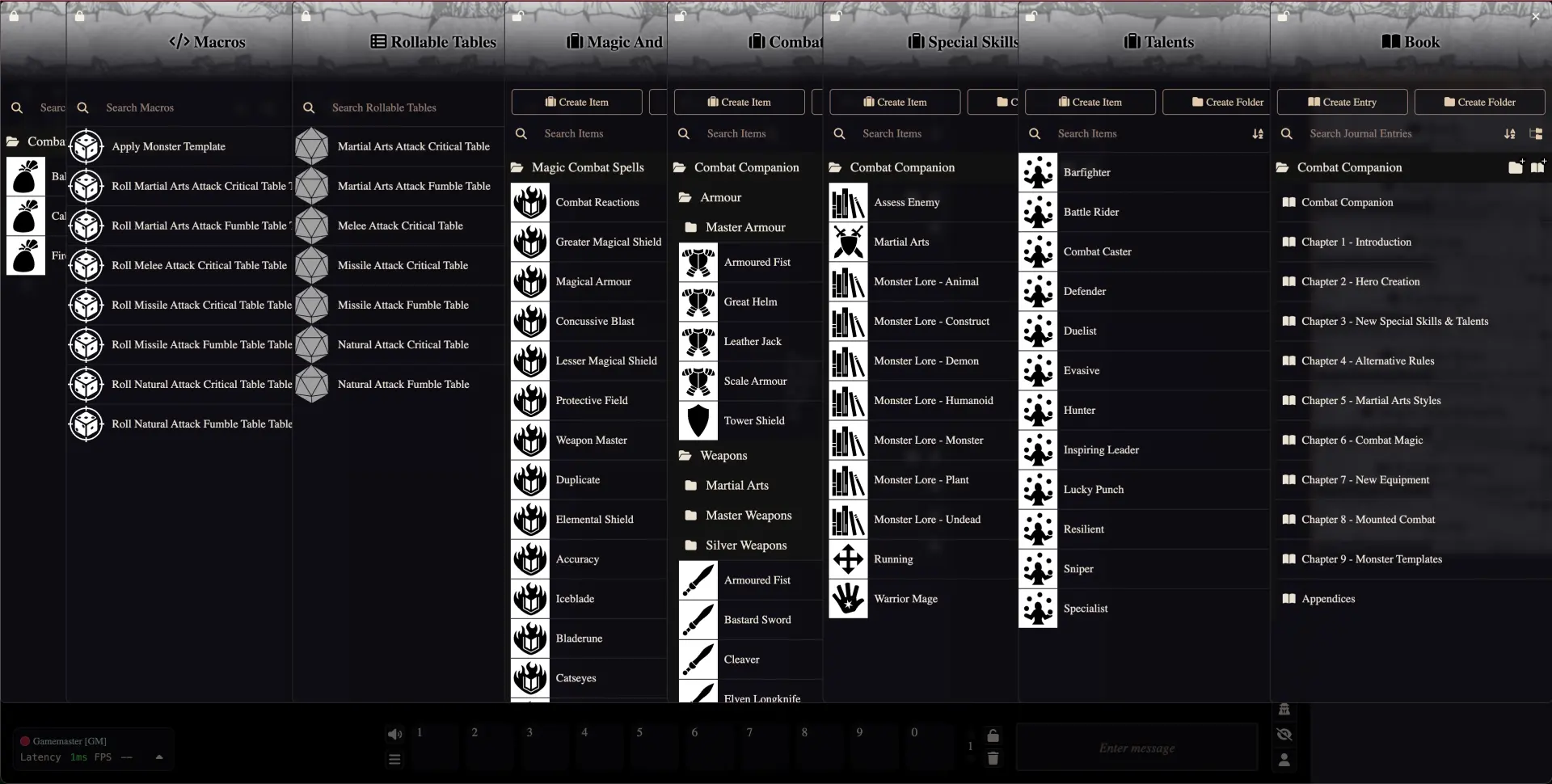Screen dimensions: 1552x784
Task: Expand the players list arrow near Gamemaster
Action: [x=159, y=757]
